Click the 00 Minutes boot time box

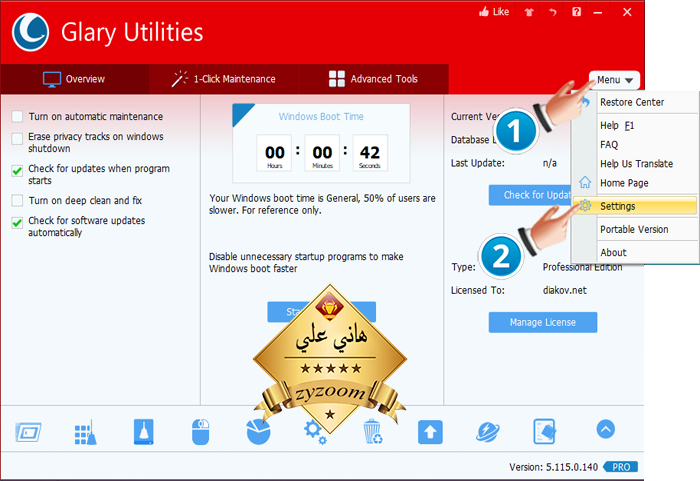pos(322,153)
